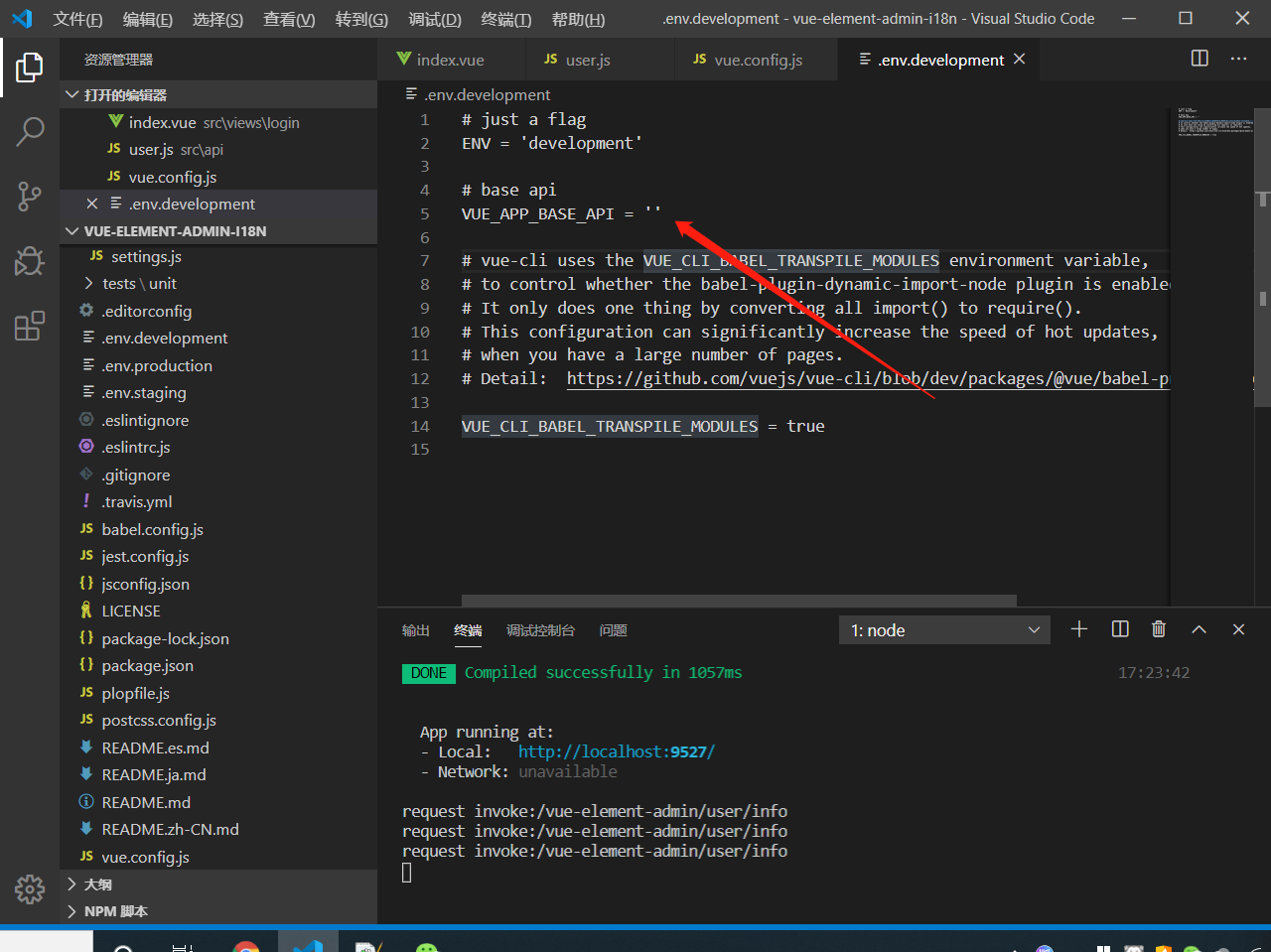
Task: Switch to the 输出 panel tab
Action: [415, 629]
